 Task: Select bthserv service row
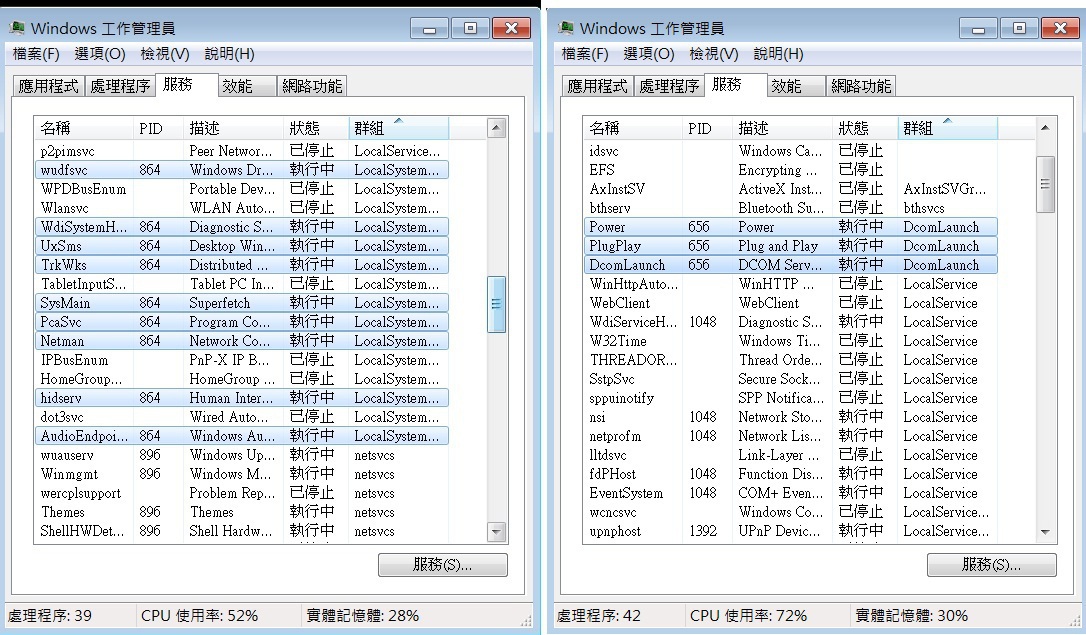point(791,208)
